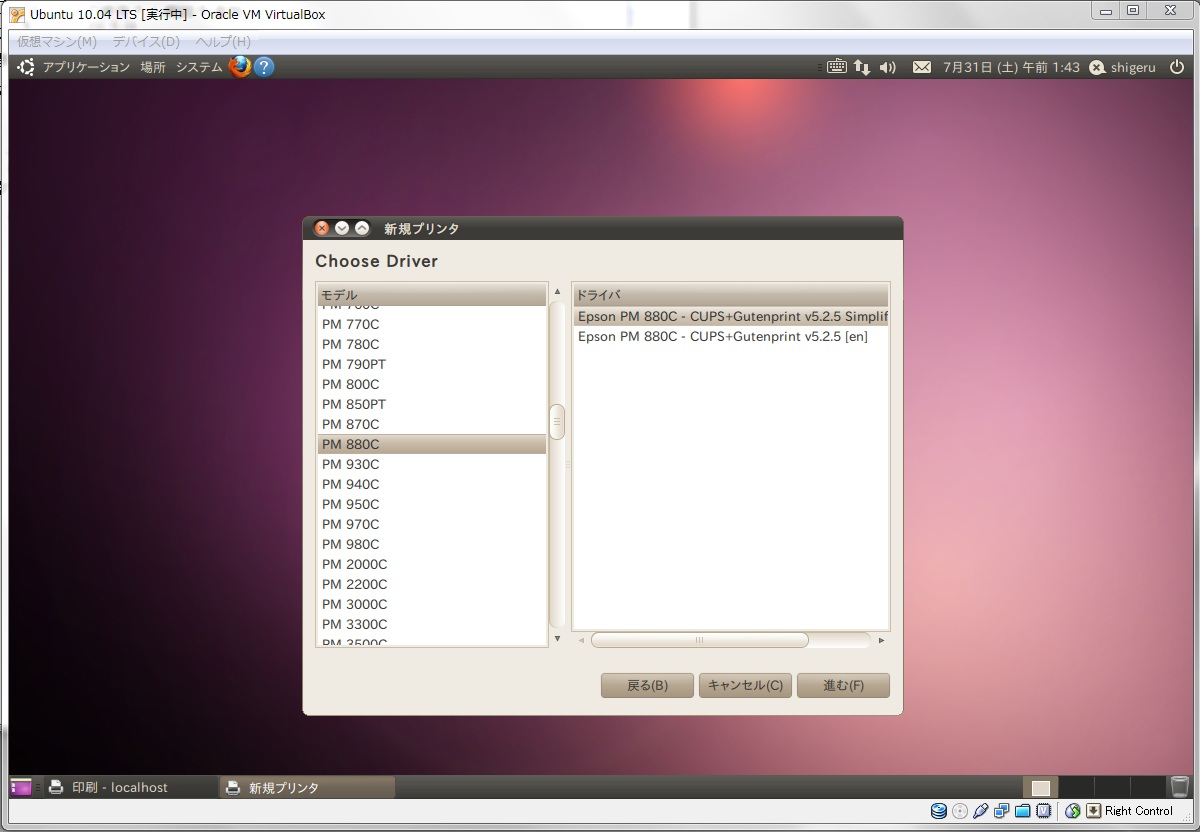The height and width of the screenshot is (832, 1200).
Task: Click the 進む(F) button
Action: (x=843, y=686)
